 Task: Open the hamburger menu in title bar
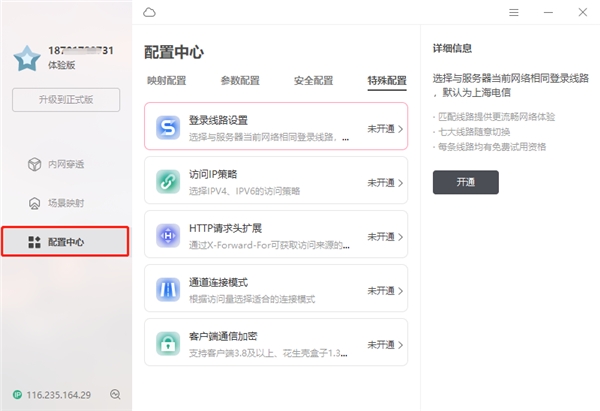coord(514,12)
